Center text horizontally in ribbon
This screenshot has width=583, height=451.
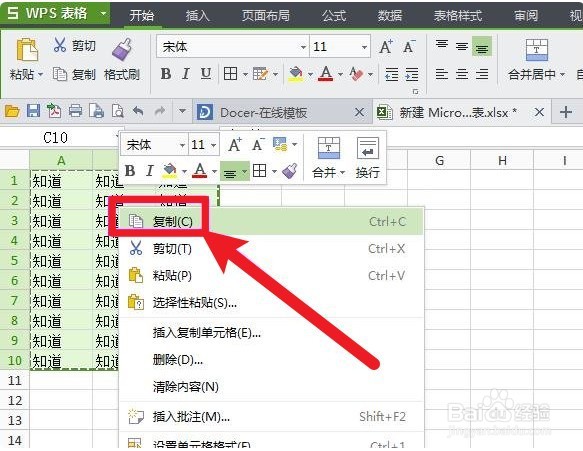(x=462, y=74)
